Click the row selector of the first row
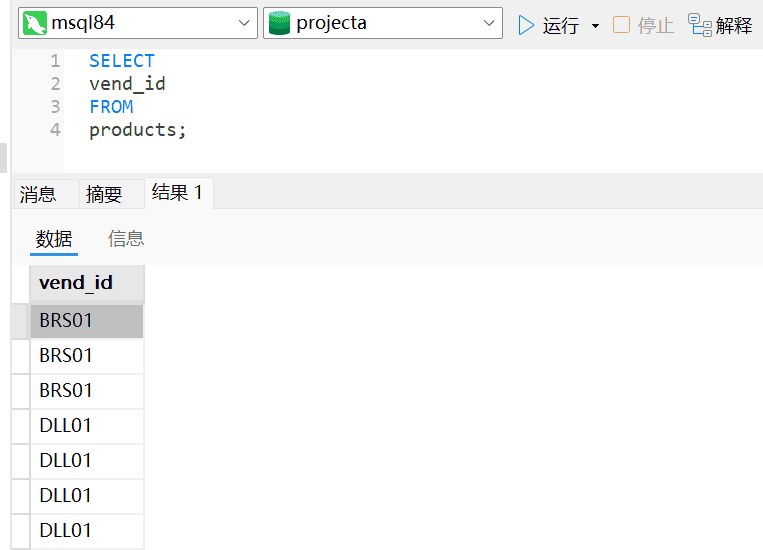The image size is (763, 550). 20,321
